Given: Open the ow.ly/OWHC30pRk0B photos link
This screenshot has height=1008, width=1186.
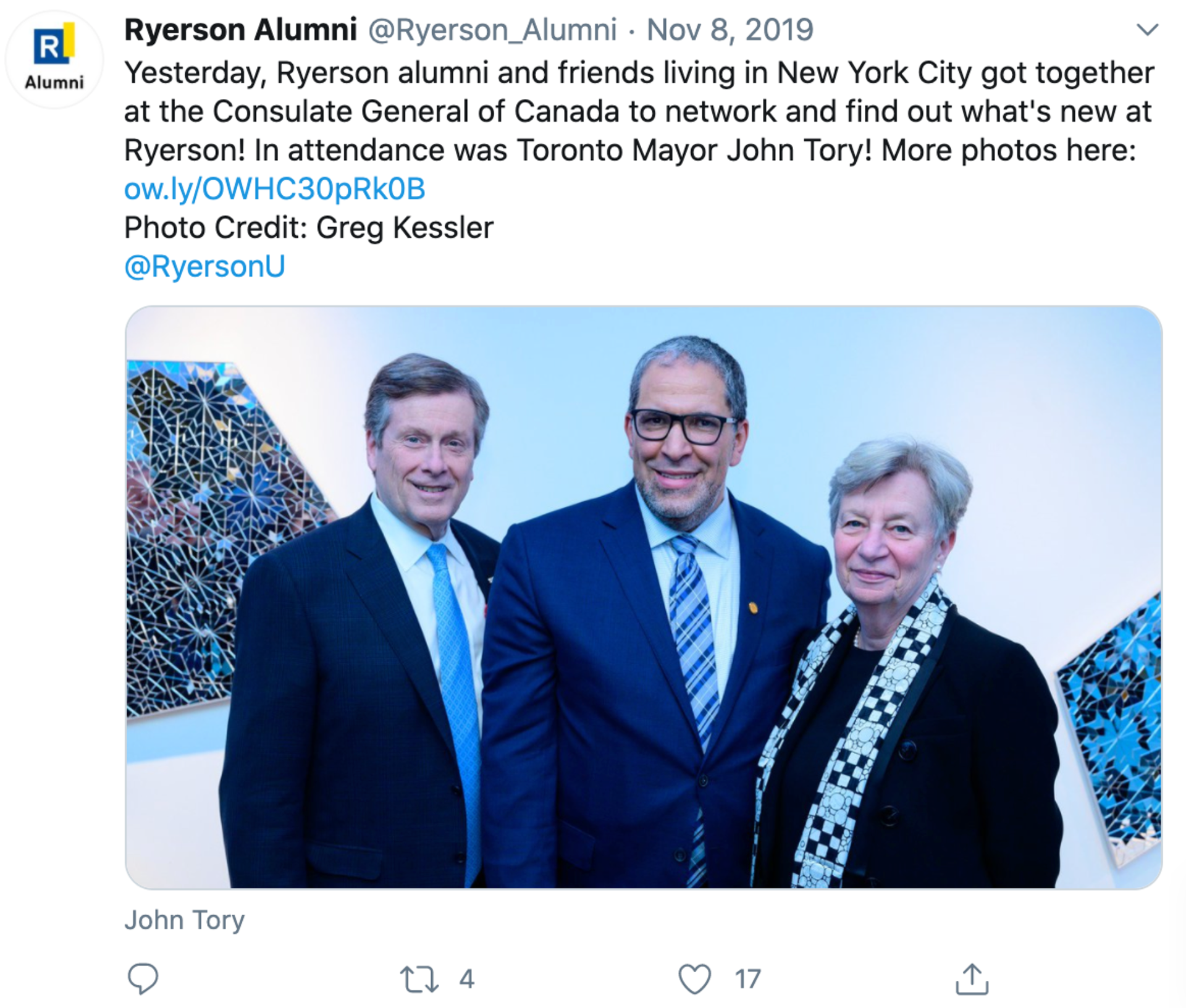Looking at the screenshot, I should (x=275, y=188).
